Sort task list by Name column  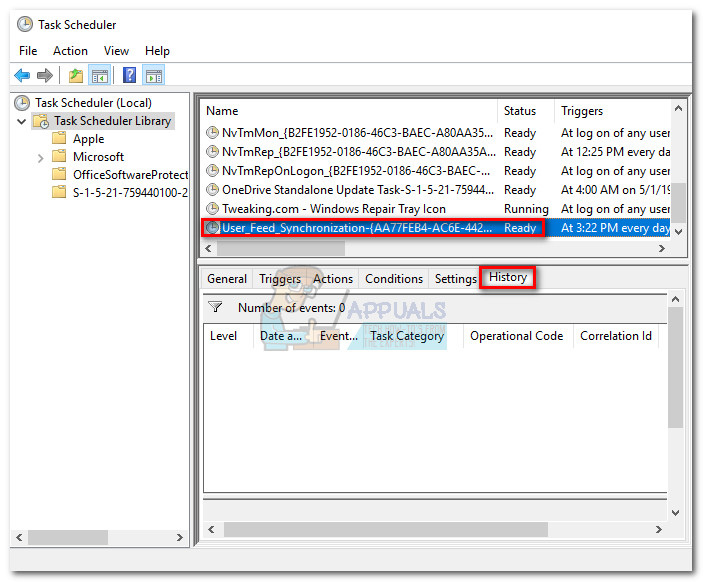pyautogui.click(x=350, y=111)
